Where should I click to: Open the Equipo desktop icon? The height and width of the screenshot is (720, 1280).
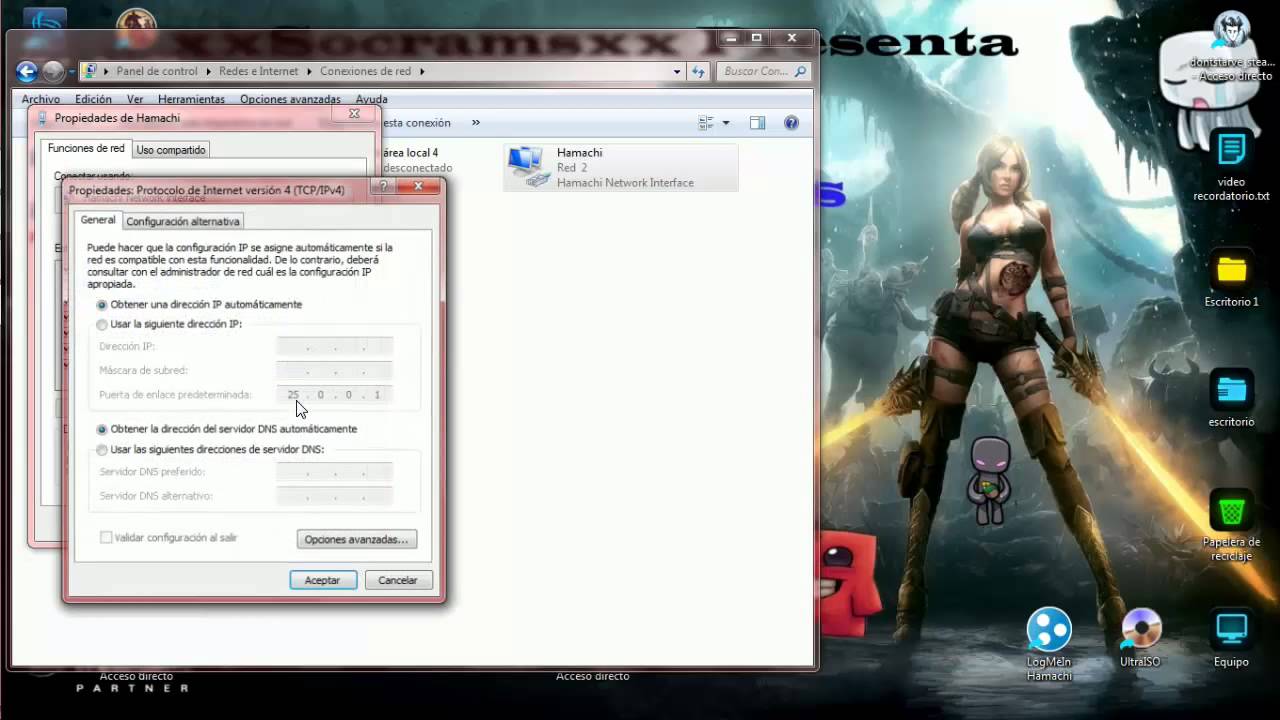click(x=1231, y=638)
